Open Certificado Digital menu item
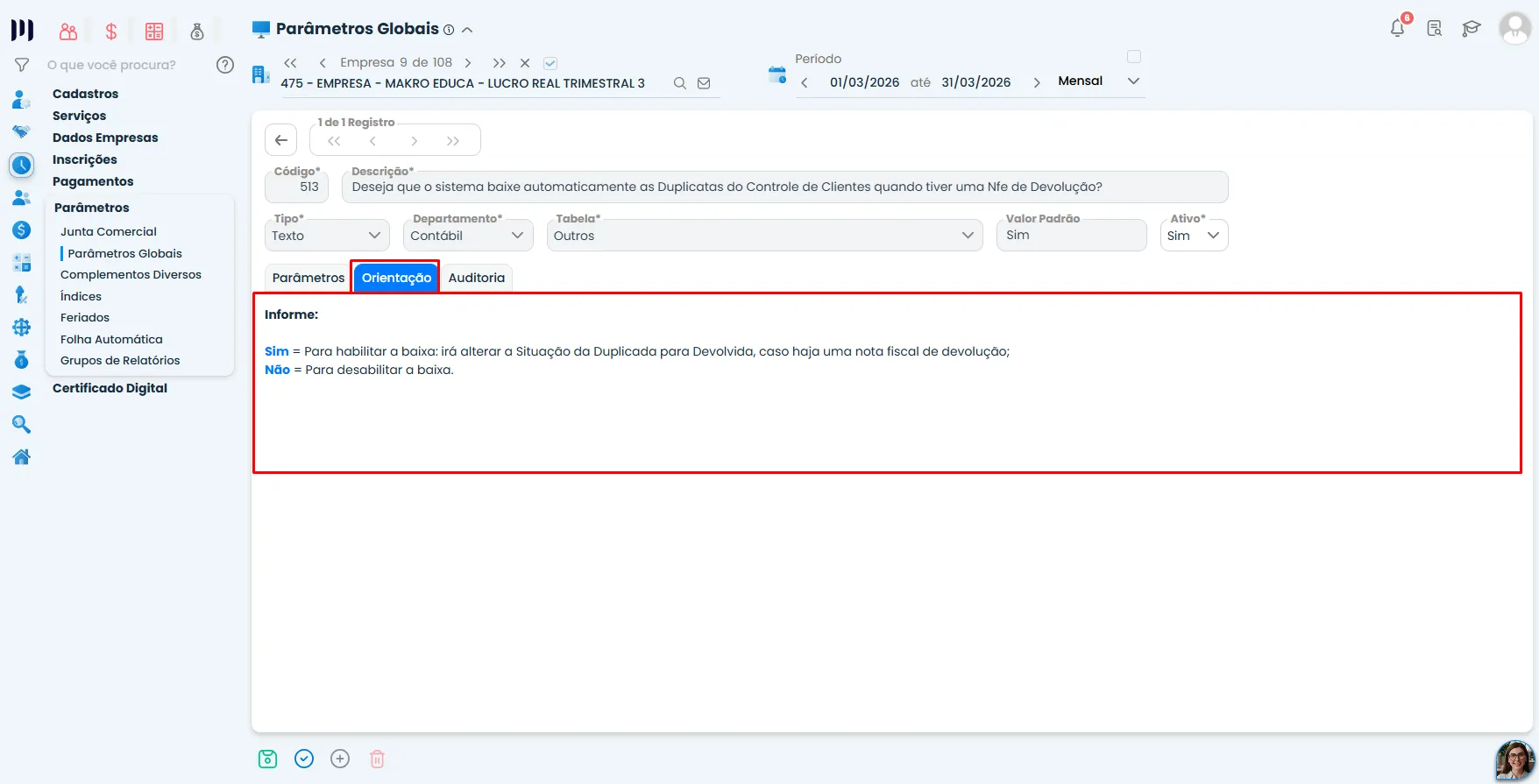The height and width of the screenshot is (784, 1539). [110, 388]
